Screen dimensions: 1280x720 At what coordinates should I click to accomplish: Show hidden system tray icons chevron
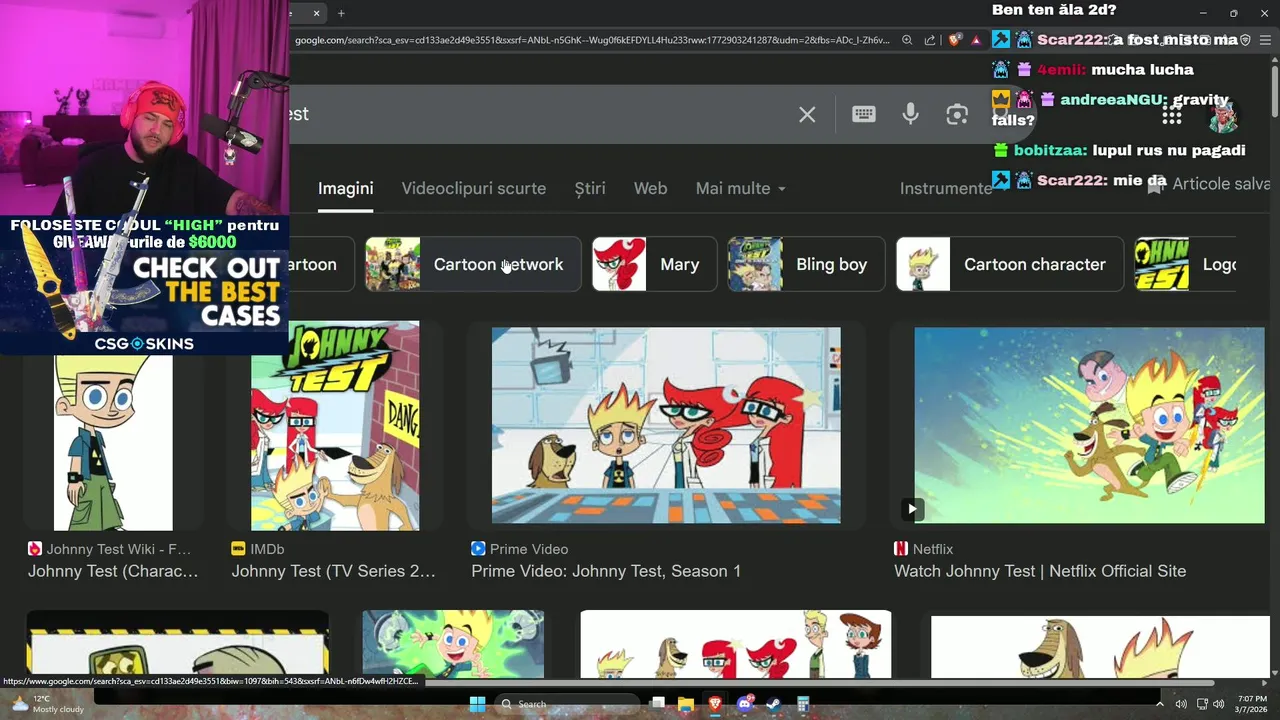tap(1160, 704)
